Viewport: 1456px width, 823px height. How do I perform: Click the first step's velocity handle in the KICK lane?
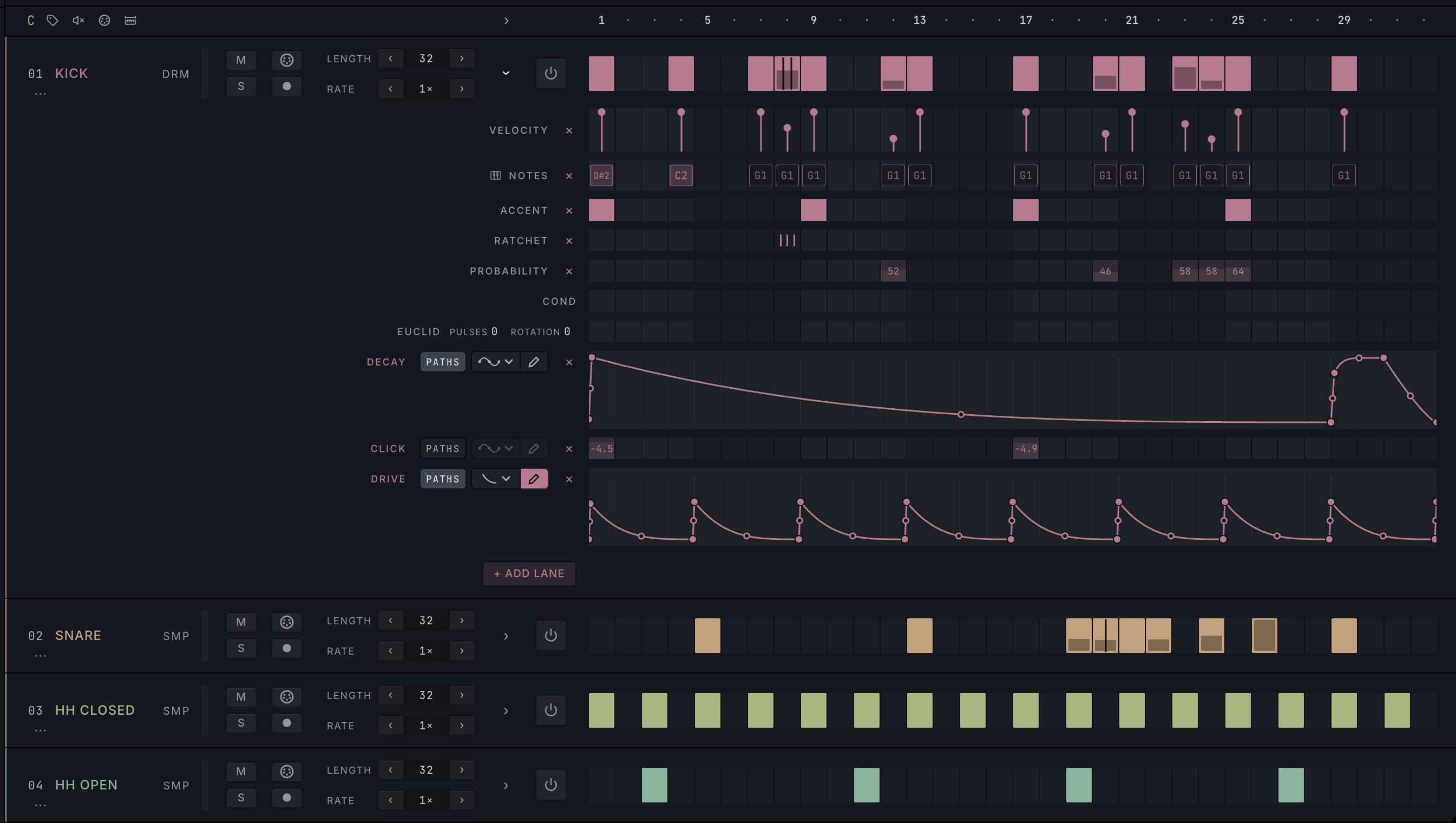[601, 113]
